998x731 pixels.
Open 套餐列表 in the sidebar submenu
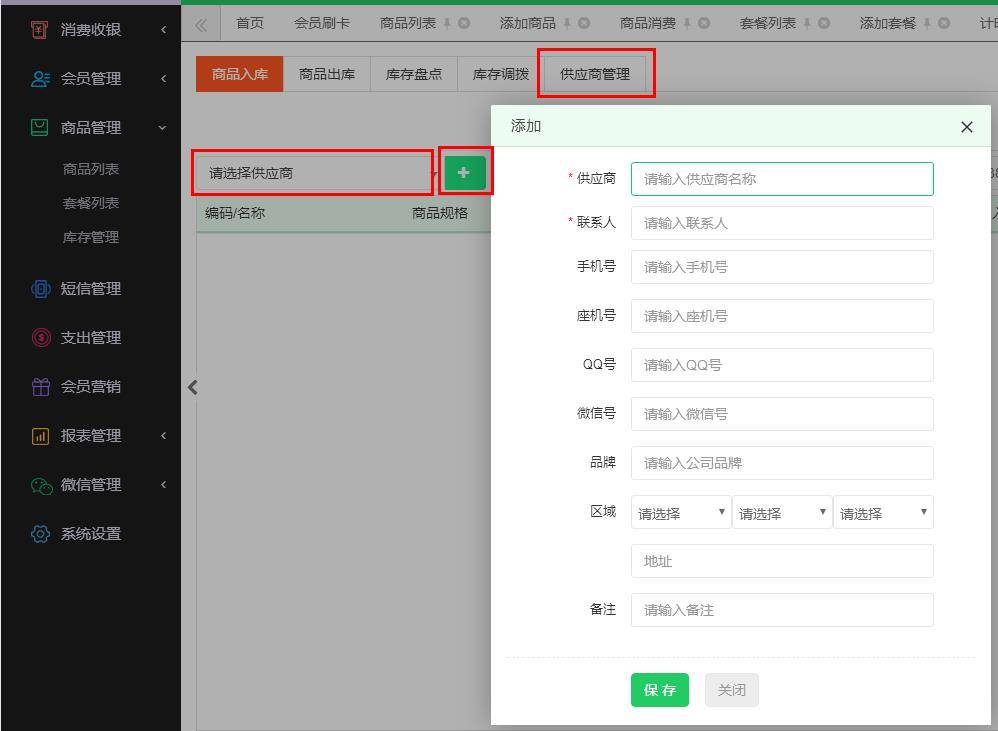pyautogui.click(x=91, y=203)
